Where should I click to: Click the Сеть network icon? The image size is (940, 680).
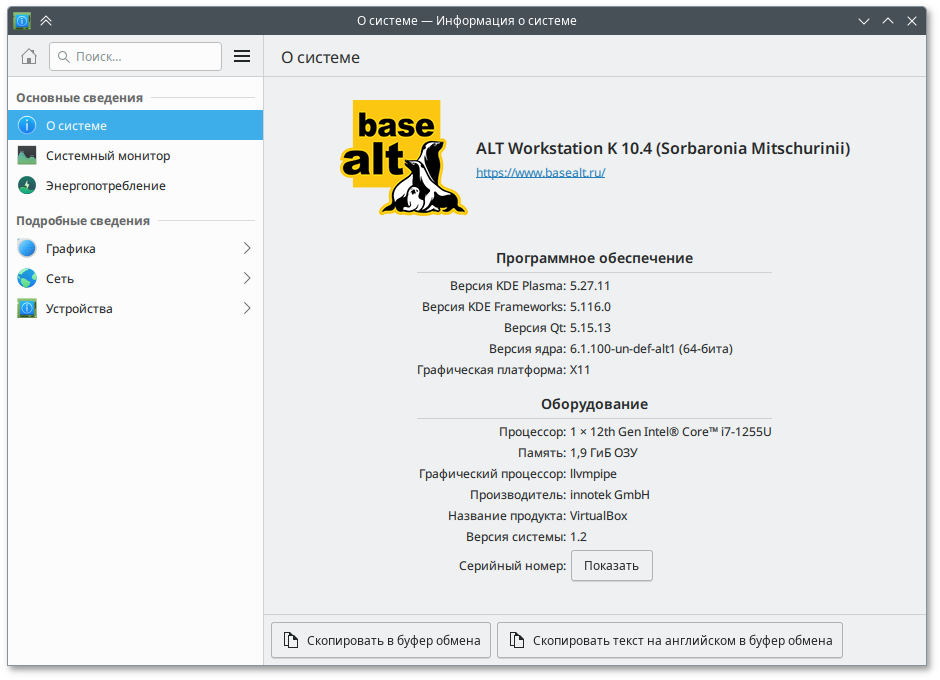pos(27,279)
